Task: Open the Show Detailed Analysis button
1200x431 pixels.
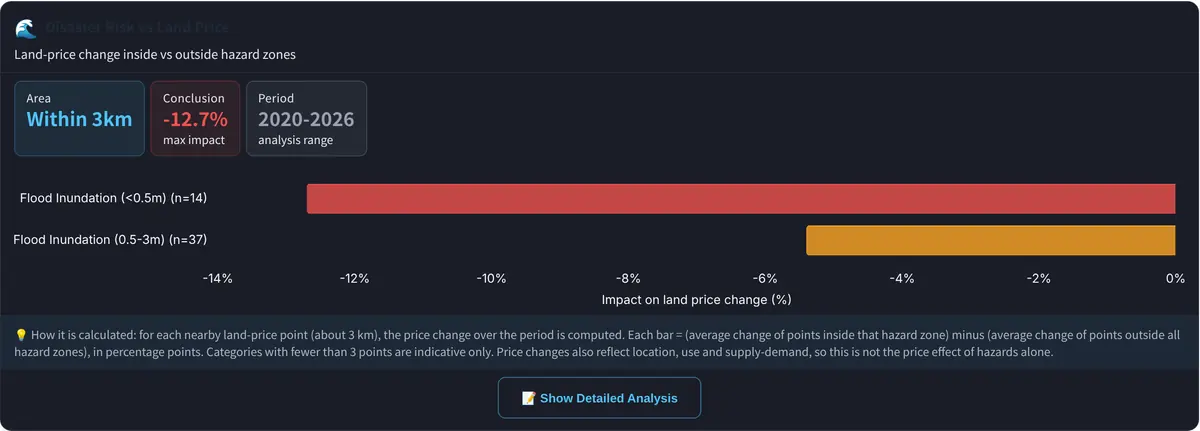Action: (x=599, y=398)
